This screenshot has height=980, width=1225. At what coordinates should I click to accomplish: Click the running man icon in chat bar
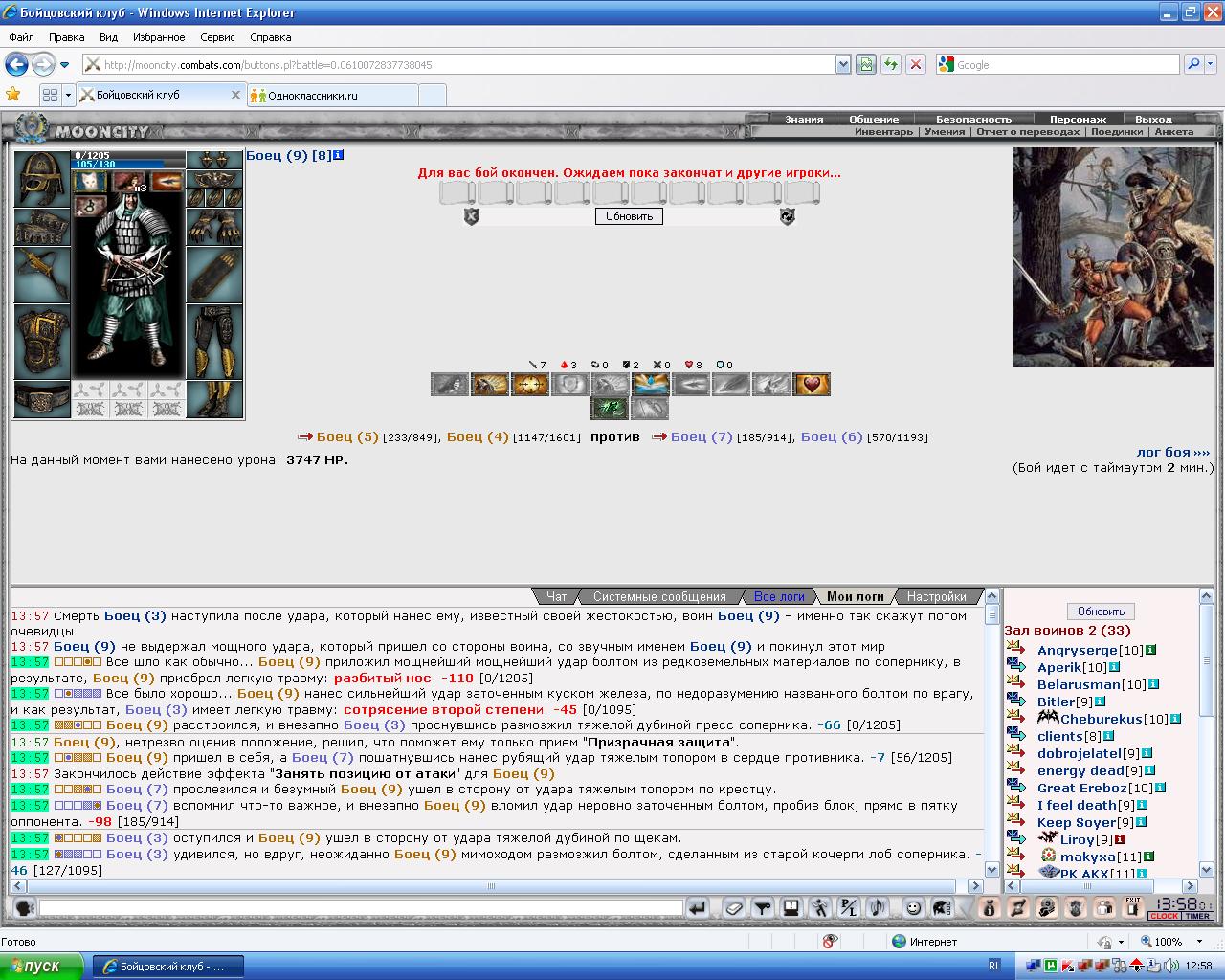[820, 908]
